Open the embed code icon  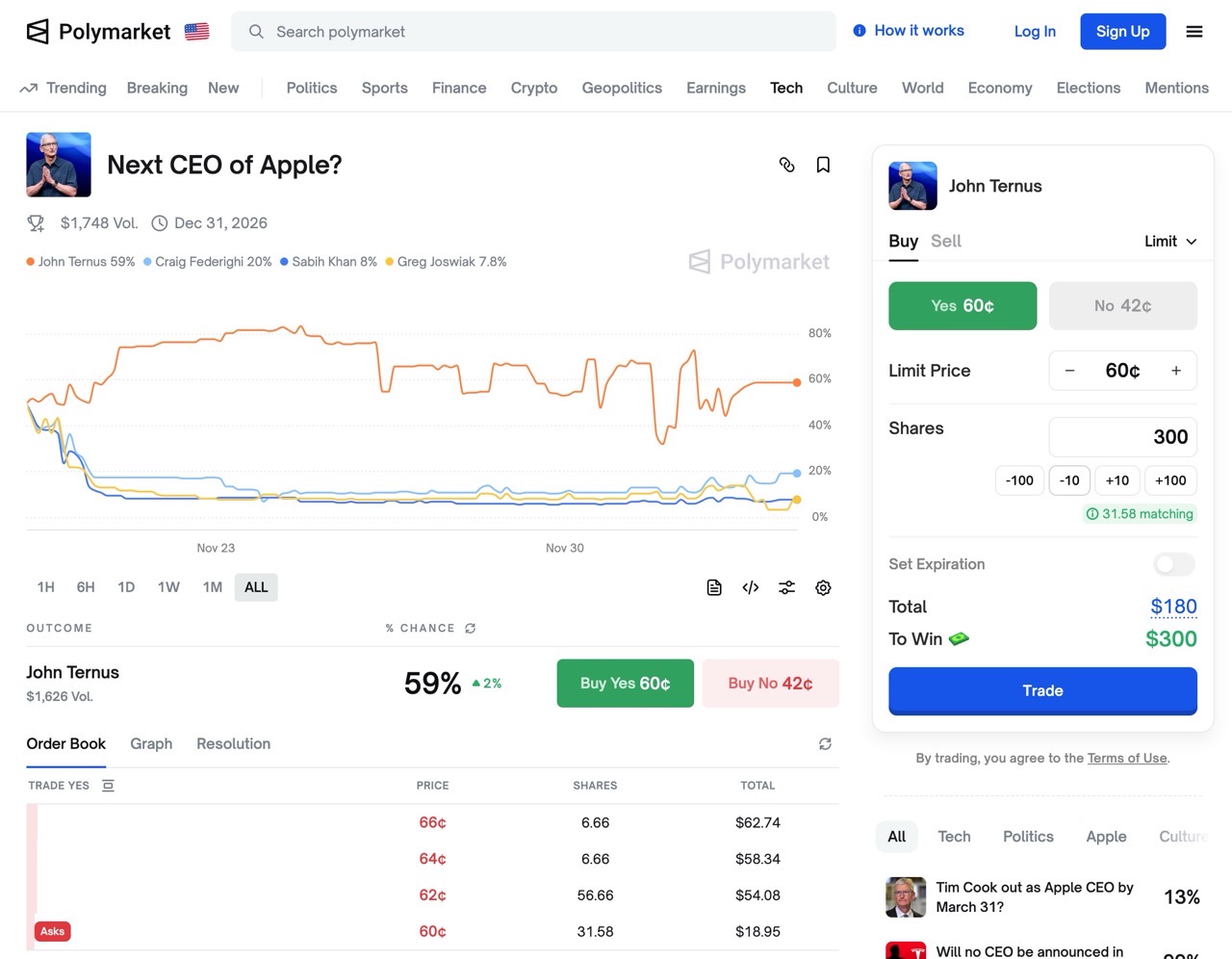coord(751,587)
